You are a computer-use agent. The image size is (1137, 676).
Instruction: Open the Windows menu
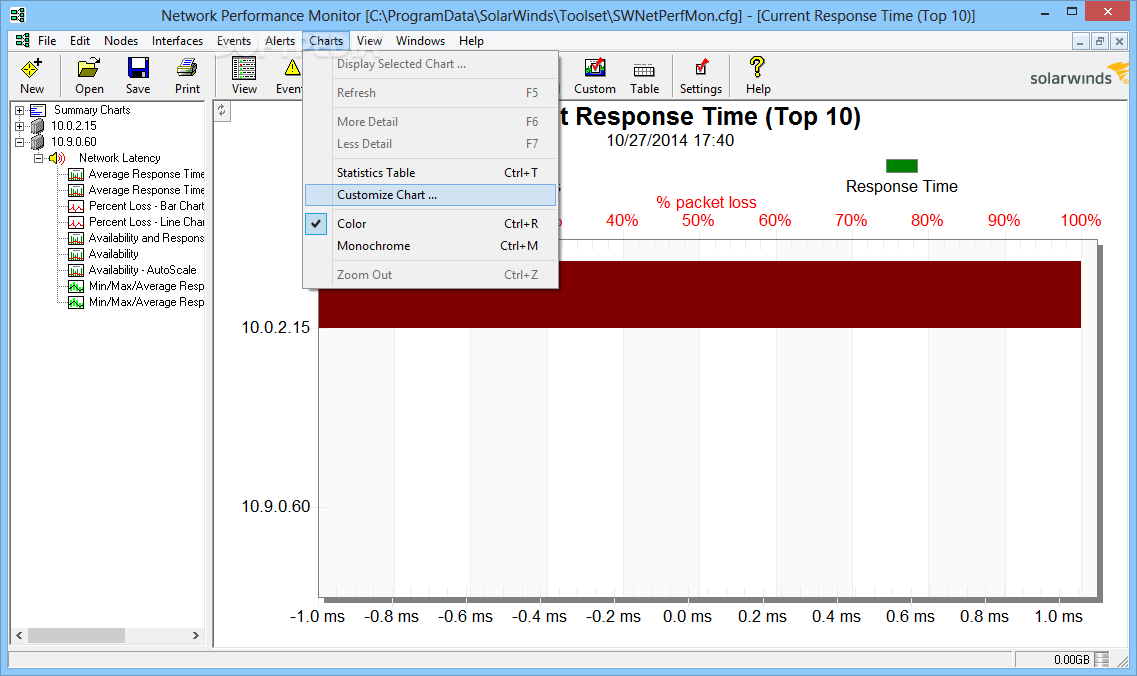click(421, 41)
